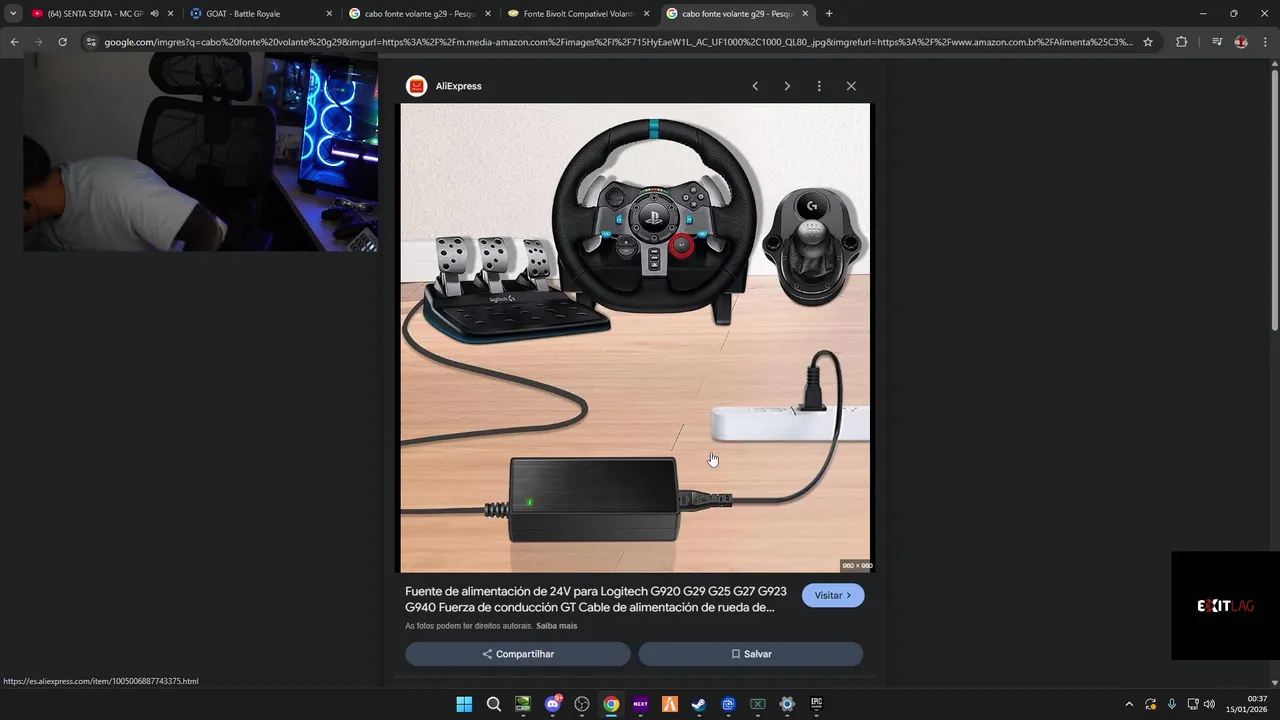Close the image preview panel
Screen dimensions: 1280x720
(851, 86)
